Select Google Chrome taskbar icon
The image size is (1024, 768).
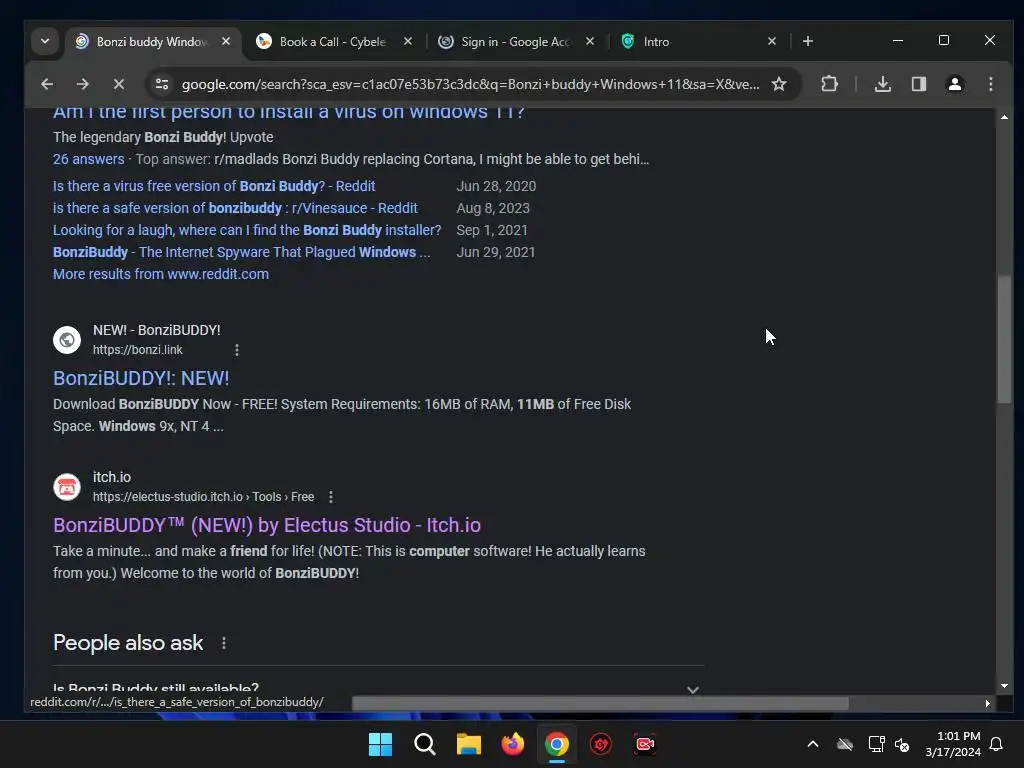click(556, 744)
